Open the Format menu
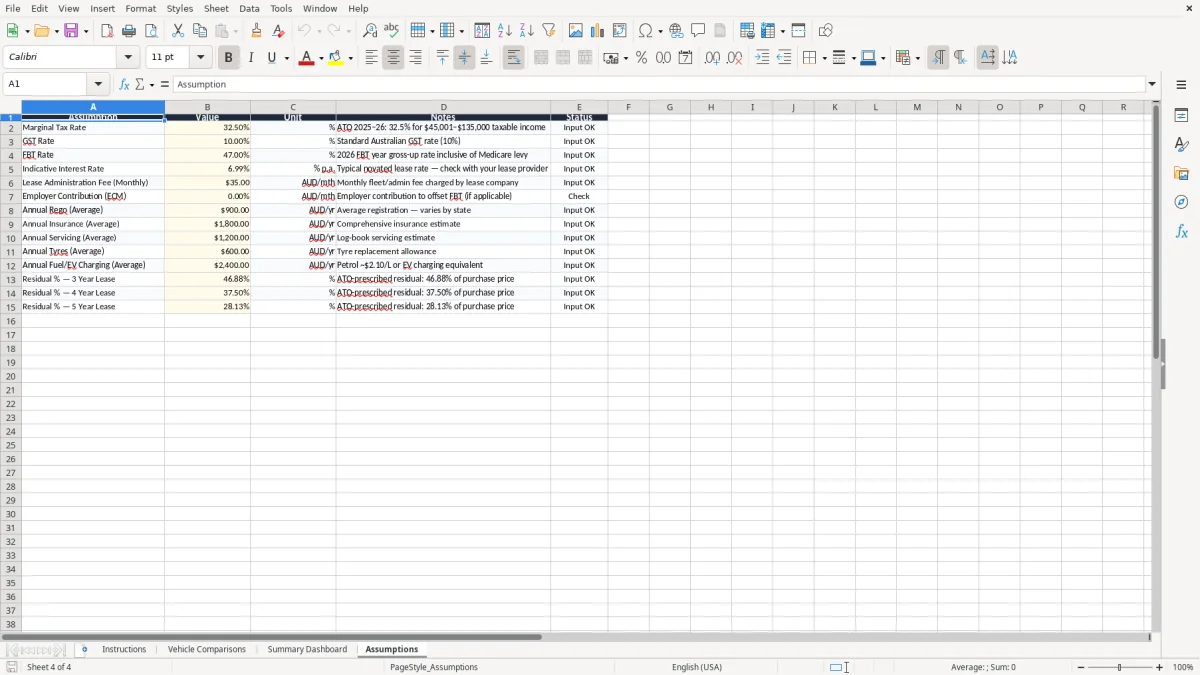The height and width of the screenshot is (675, 1200). [x=141, y=8]
